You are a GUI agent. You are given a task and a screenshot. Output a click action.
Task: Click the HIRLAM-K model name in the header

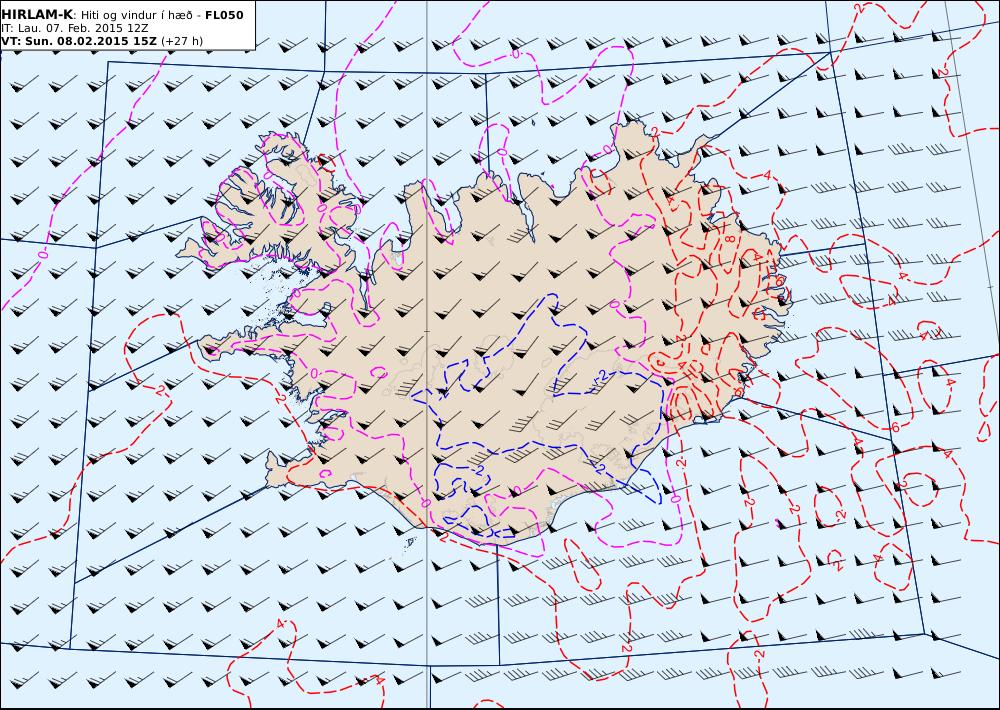[x=37, y=15]
